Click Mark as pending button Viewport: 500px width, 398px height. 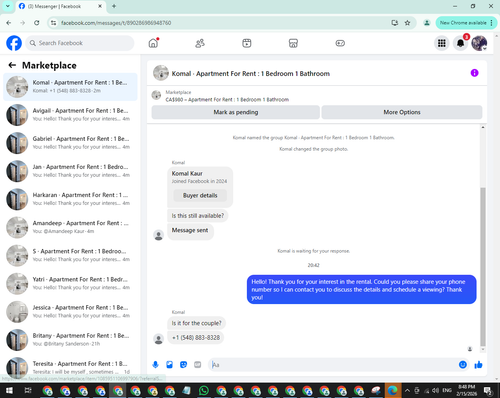tap(236, 112)
